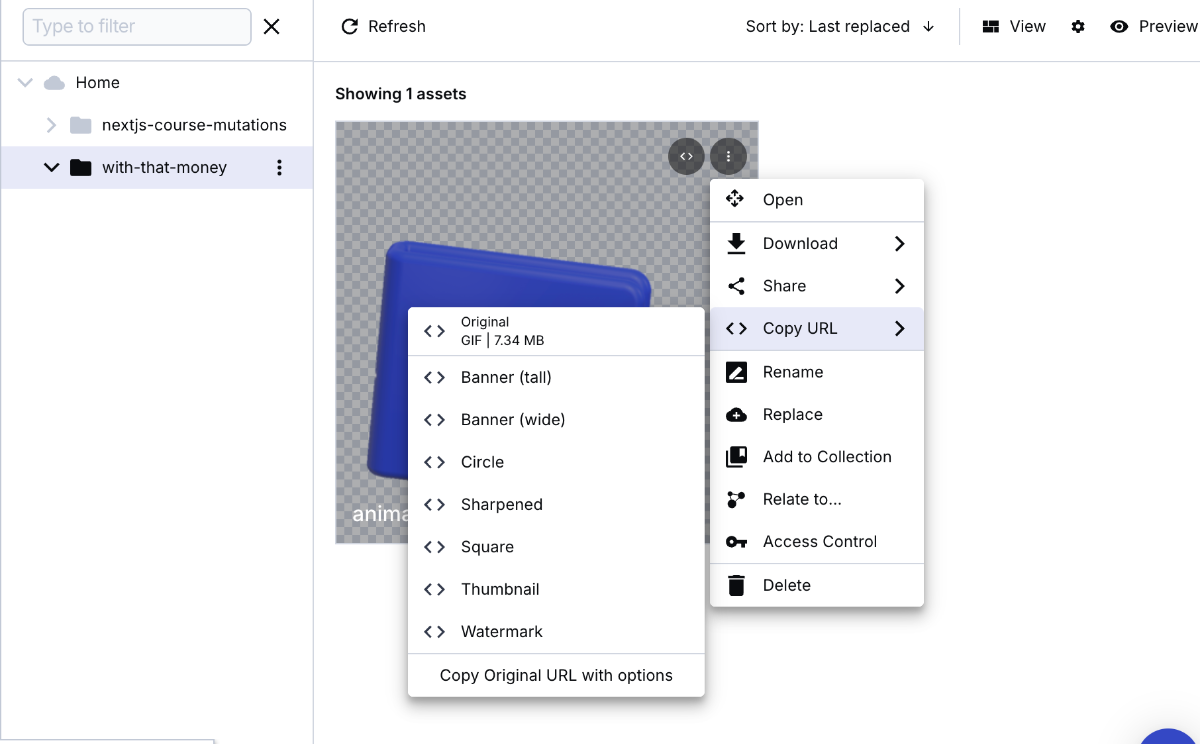1200x744 pixels.
Task: Select Copy Original URL with options
Action: coord(556,676)
